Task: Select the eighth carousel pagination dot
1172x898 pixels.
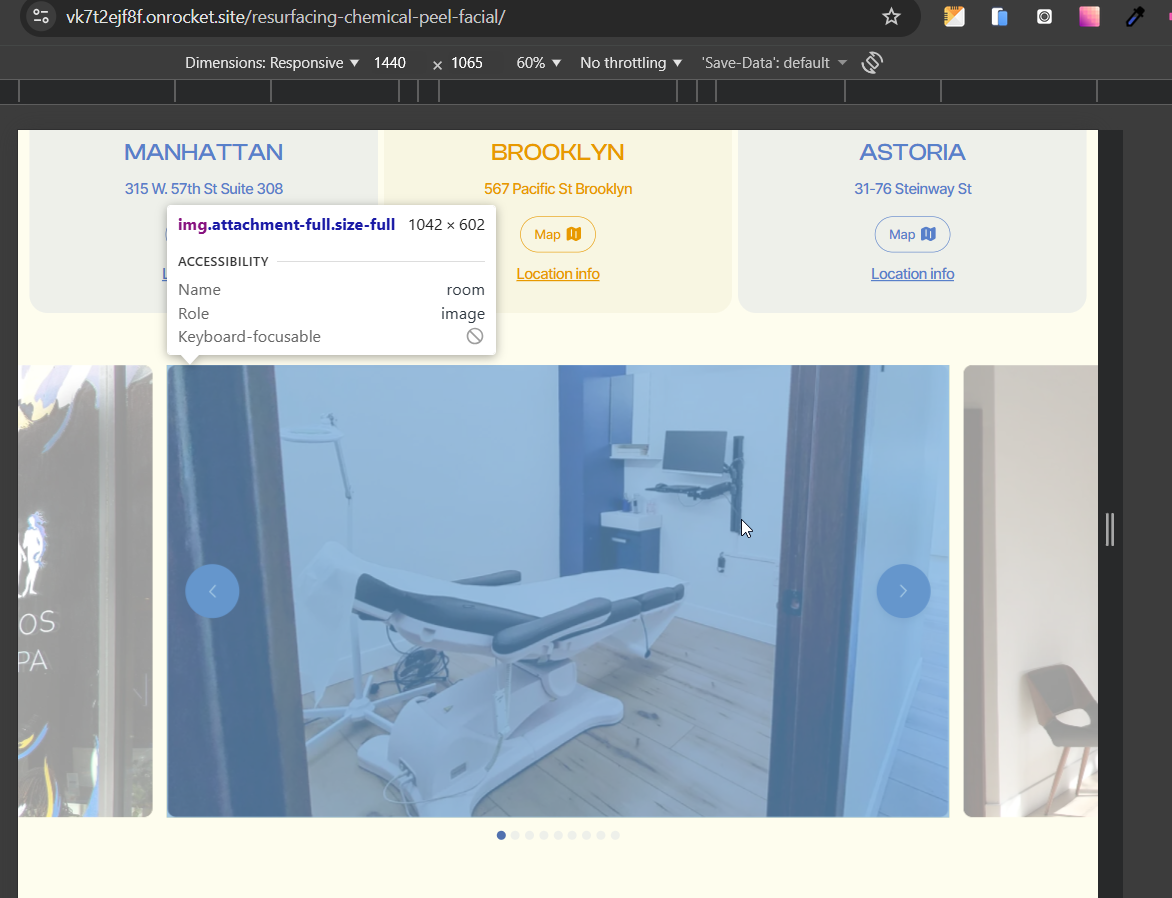Action: pos(601,835)
